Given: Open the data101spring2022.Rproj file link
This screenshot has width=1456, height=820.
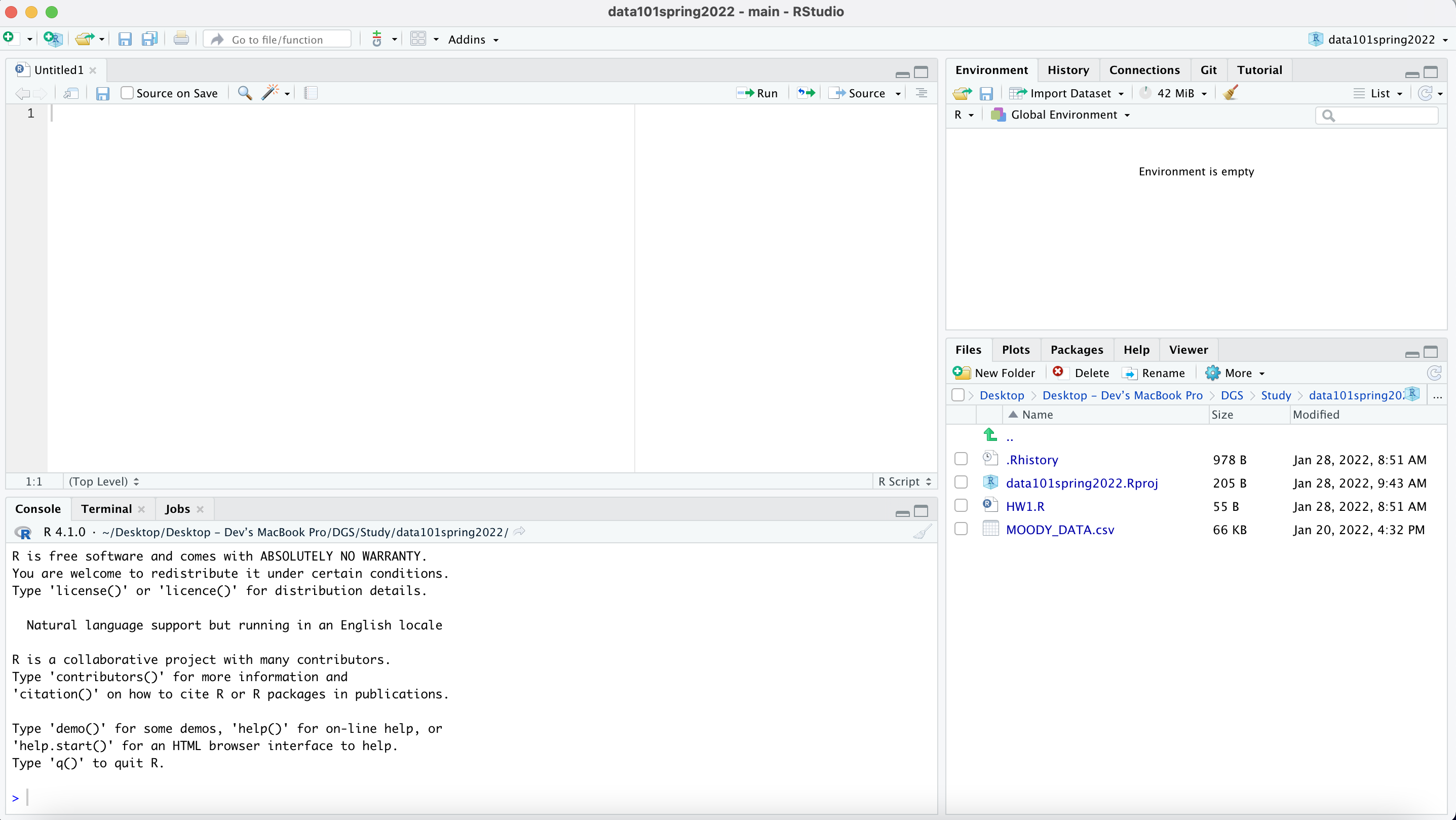Looking at the screenshot, I should point(1082,483).
